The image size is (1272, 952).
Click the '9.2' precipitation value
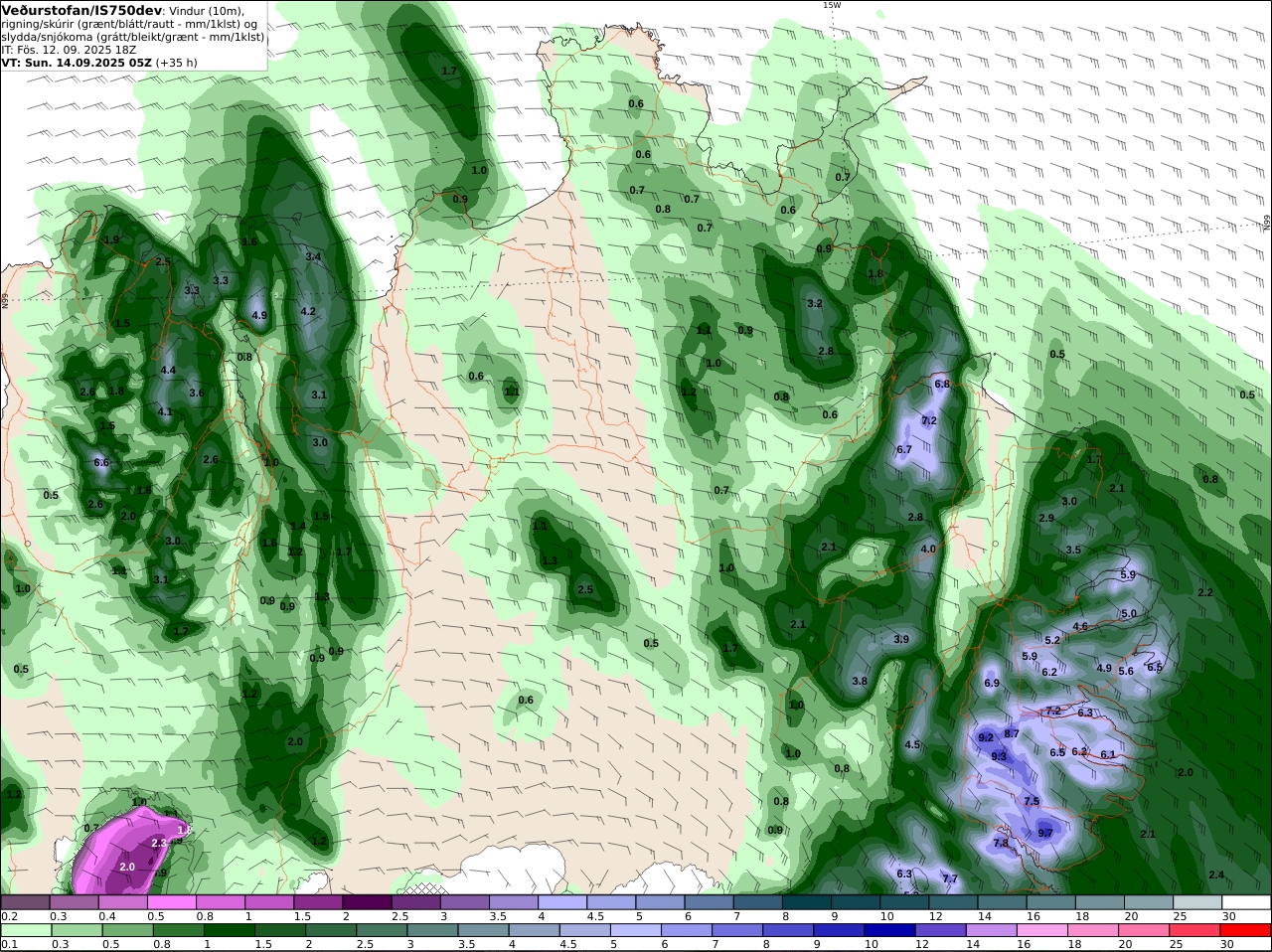(x=986, y=738)
